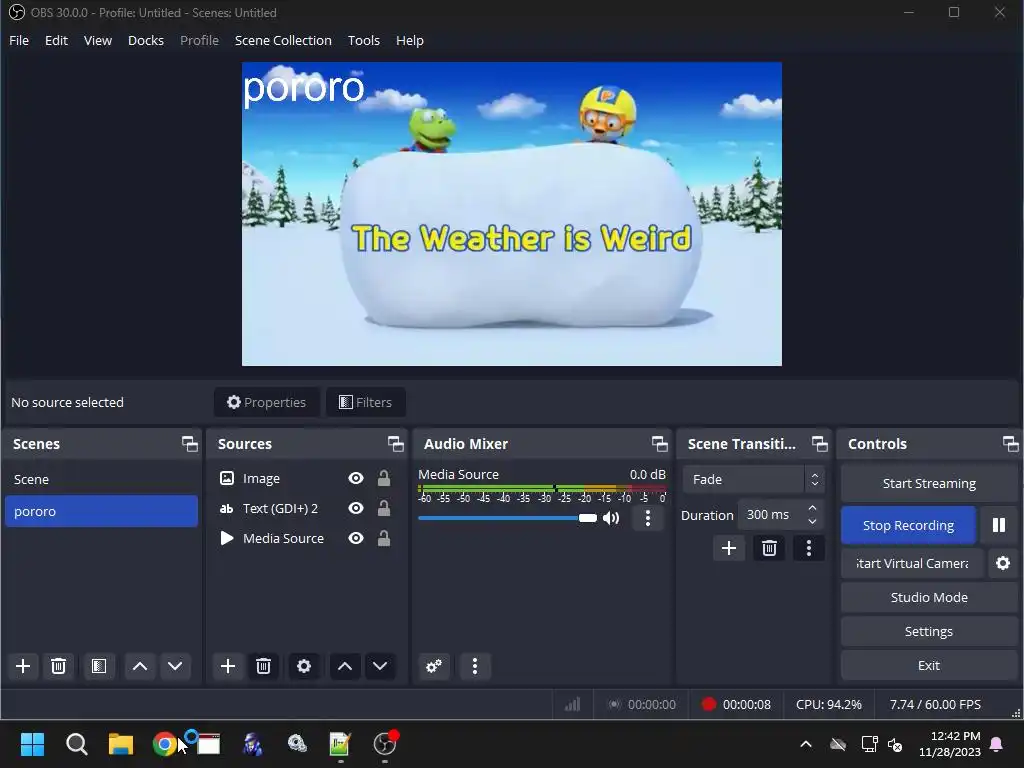Select the 'Scene' item in Scenes list
Screen dimensions: 1024x768
coord(101,479)
